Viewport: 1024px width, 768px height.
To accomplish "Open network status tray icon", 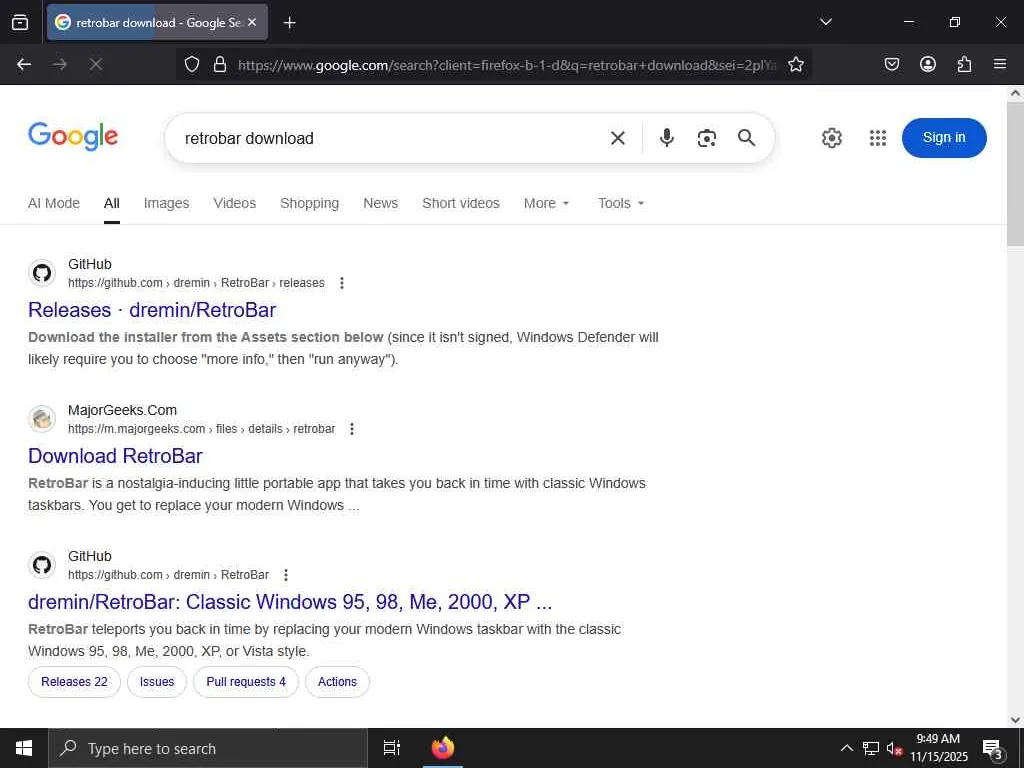I will 871,748.
